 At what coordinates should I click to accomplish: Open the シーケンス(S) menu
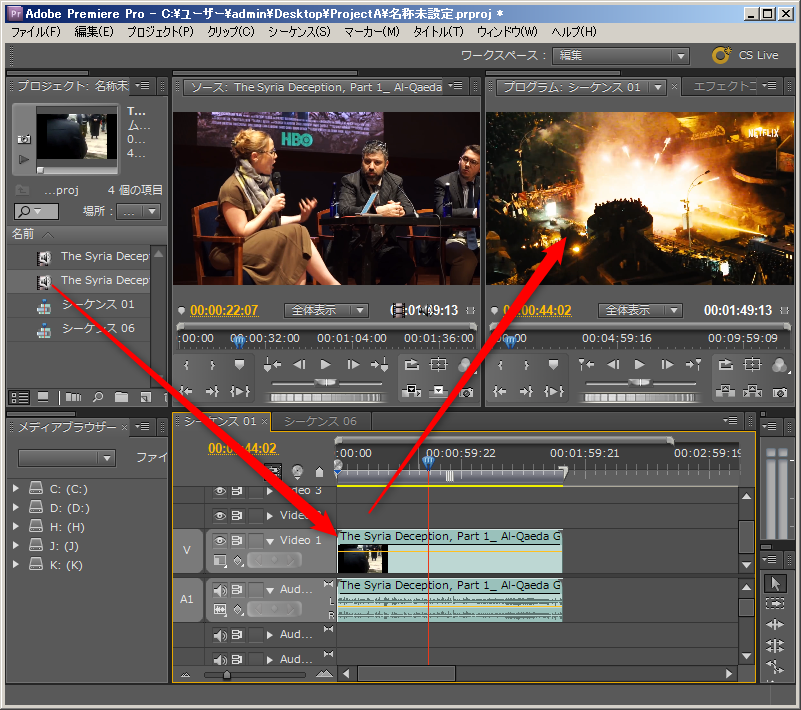(299, 32)
